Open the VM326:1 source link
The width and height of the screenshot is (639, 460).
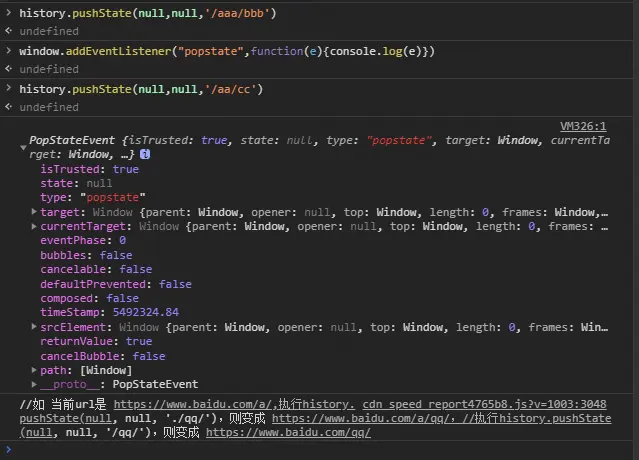coord(583,126)
